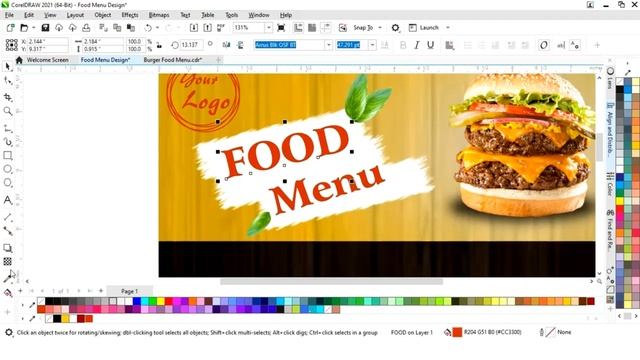
Task: Click the fill color indicator in status bar
Action: pyautogui.click(x=457, y=332)
